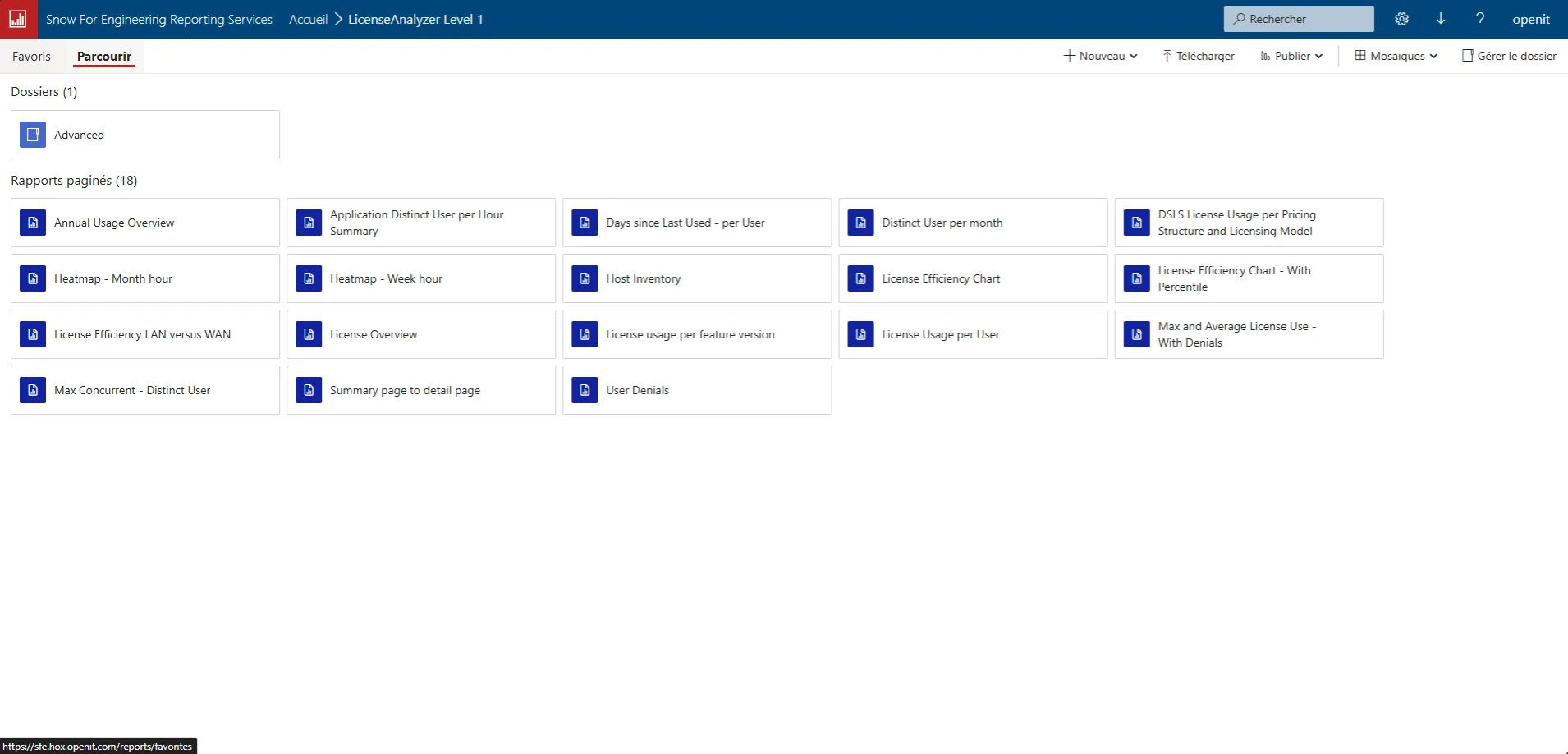Click the License Efficiency LAN versus WAN icon

pos(33,334)
